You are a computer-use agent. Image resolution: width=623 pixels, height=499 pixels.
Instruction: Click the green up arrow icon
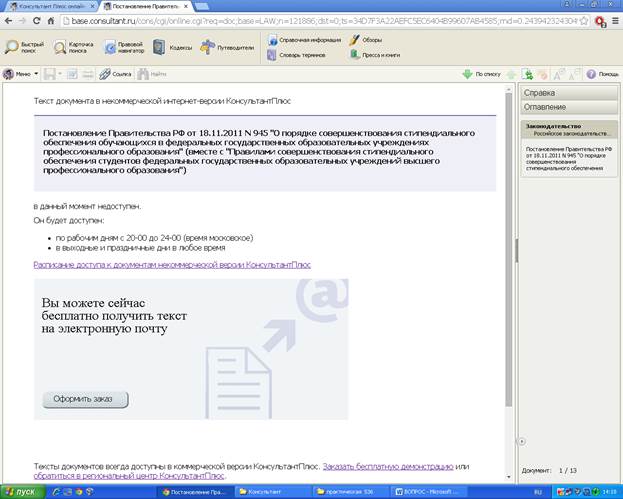[x=511, y=74]
